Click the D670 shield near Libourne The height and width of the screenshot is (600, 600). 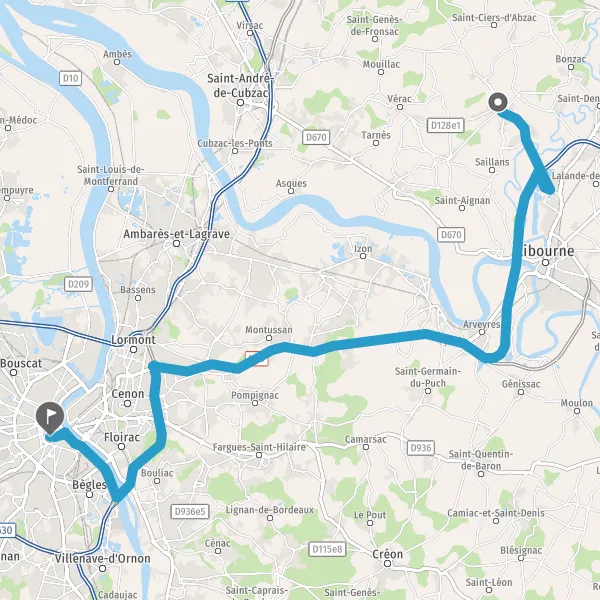pos(451,234)
